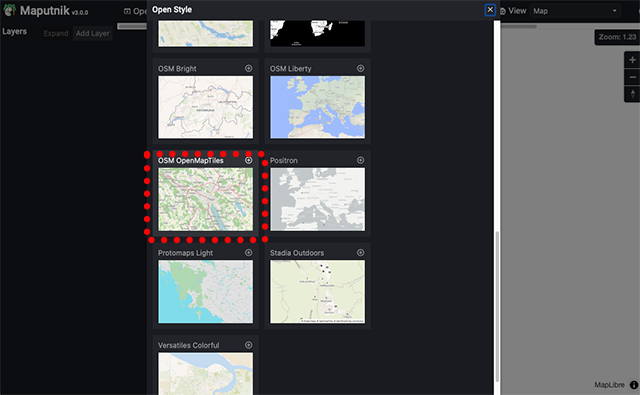Open the MapLibre link

tap(609, 385)
